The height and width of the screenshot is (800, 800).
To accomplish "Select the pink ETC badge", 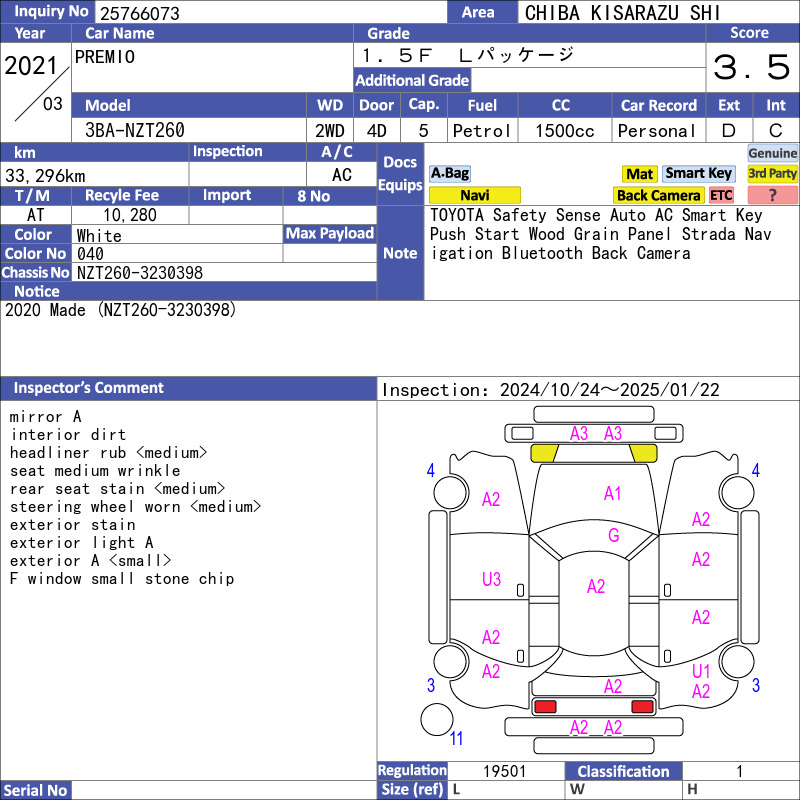I will click(x=721, y=195).
